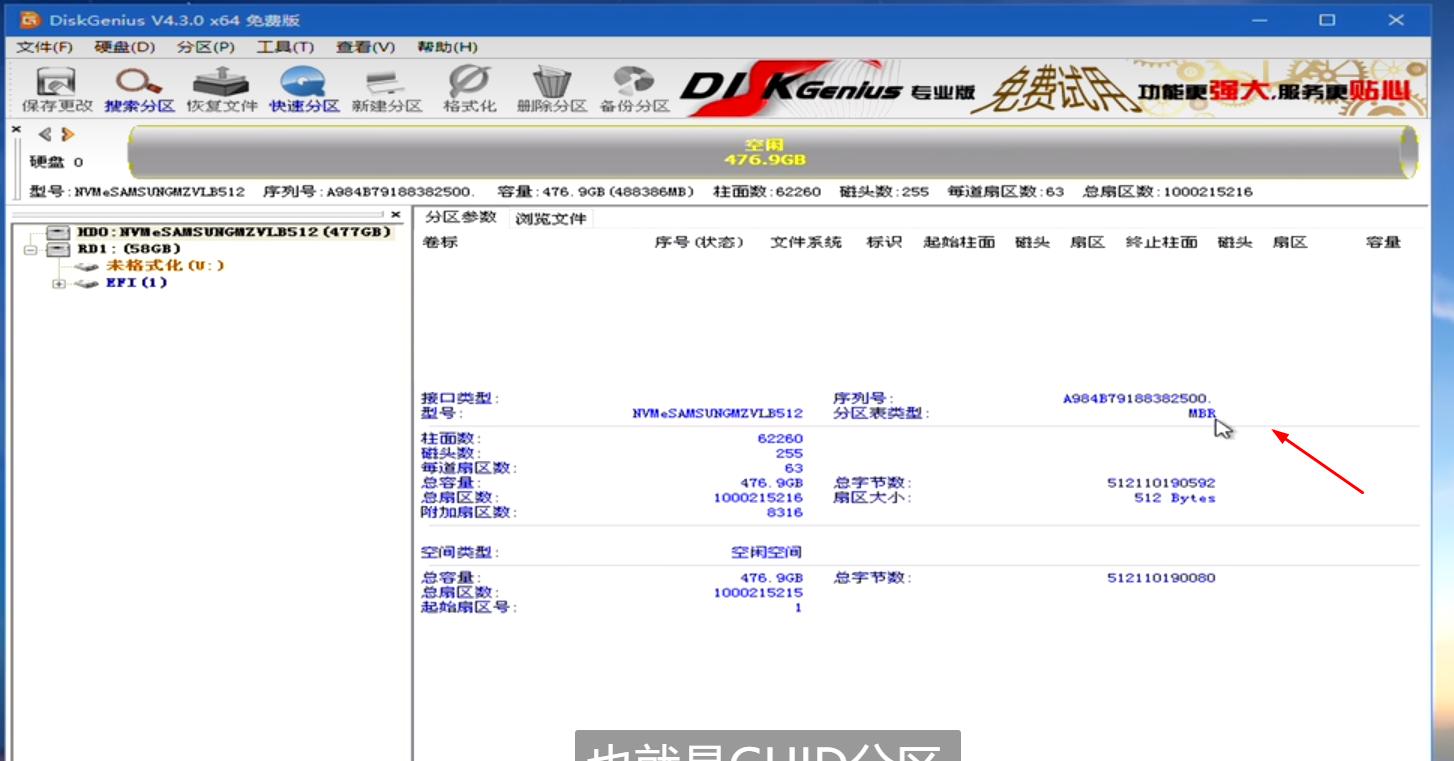Go to next disk with orange right arrow
The height and width of the screenshot is (761, 1454).
pos(68,135)
